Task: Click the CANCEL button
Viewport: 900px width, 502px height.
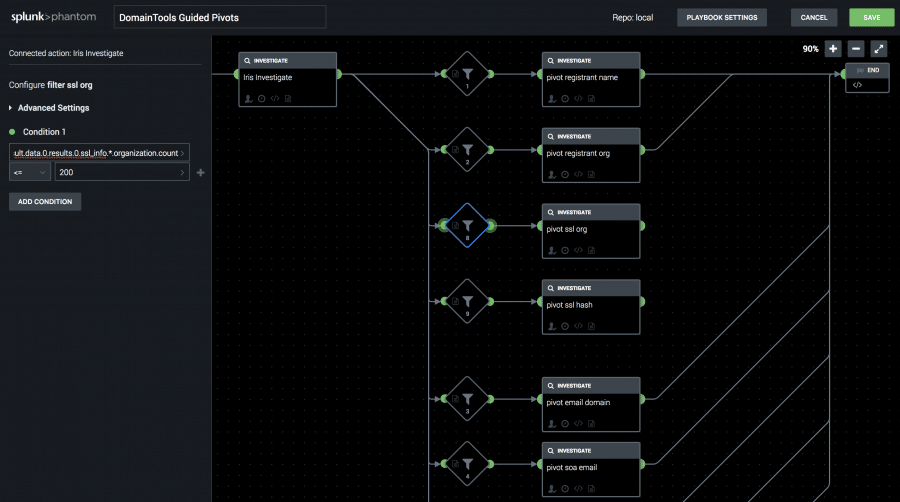Action: (x=814, y=17)
